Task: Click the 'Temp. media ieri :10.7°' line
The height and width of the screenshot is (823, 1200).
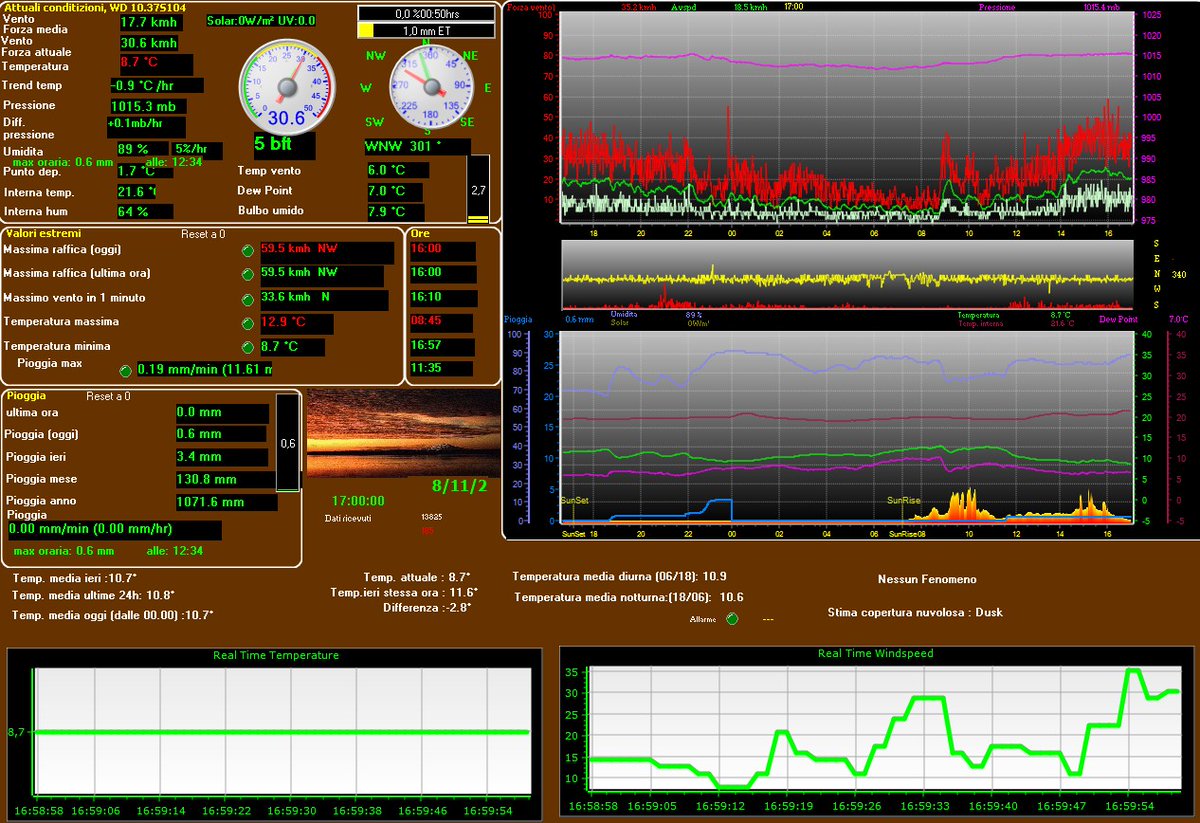Action: tap(75, 579)
